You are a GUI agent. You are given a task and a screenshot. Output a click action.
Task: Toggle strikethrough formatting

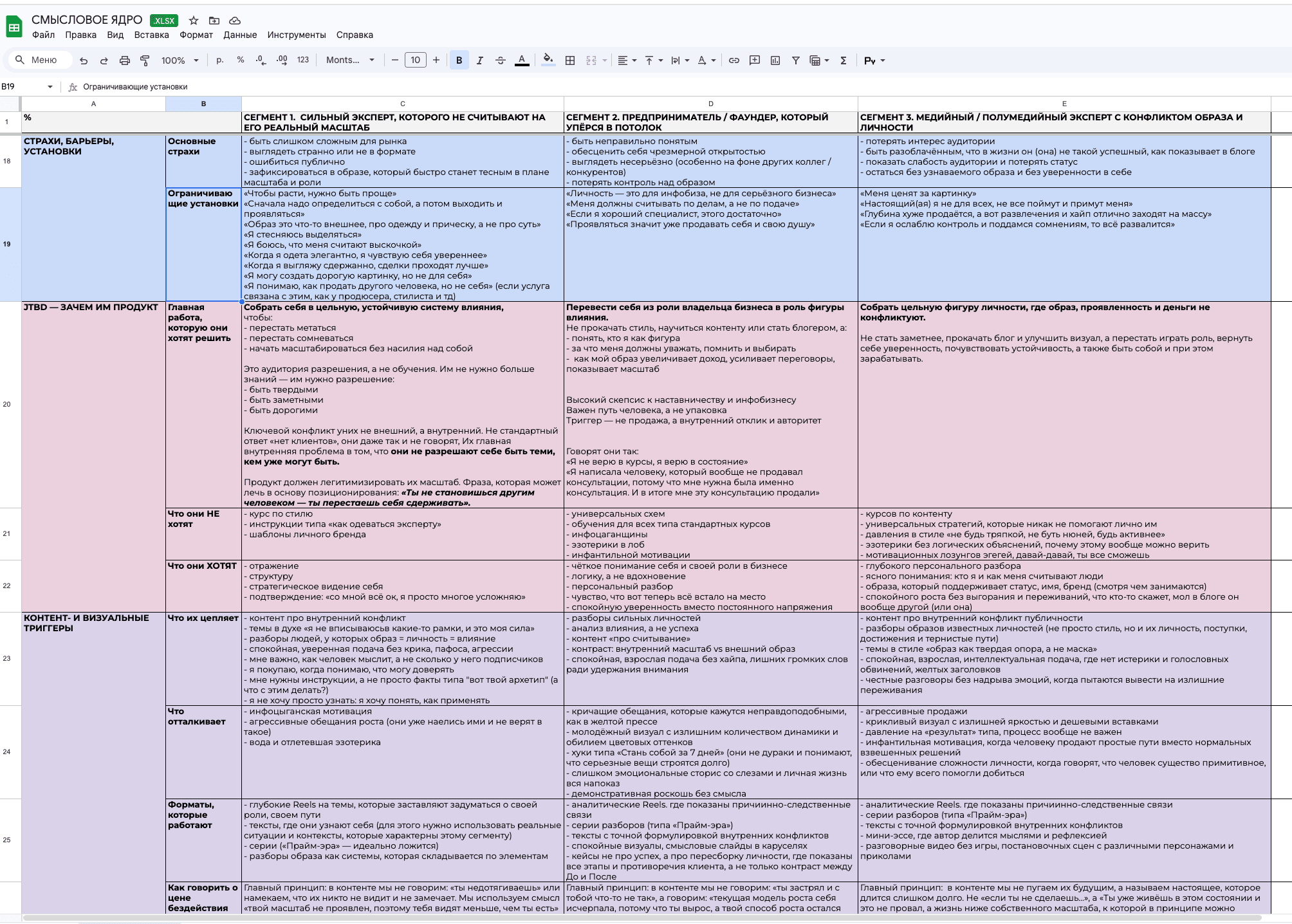tap(500, 60)
